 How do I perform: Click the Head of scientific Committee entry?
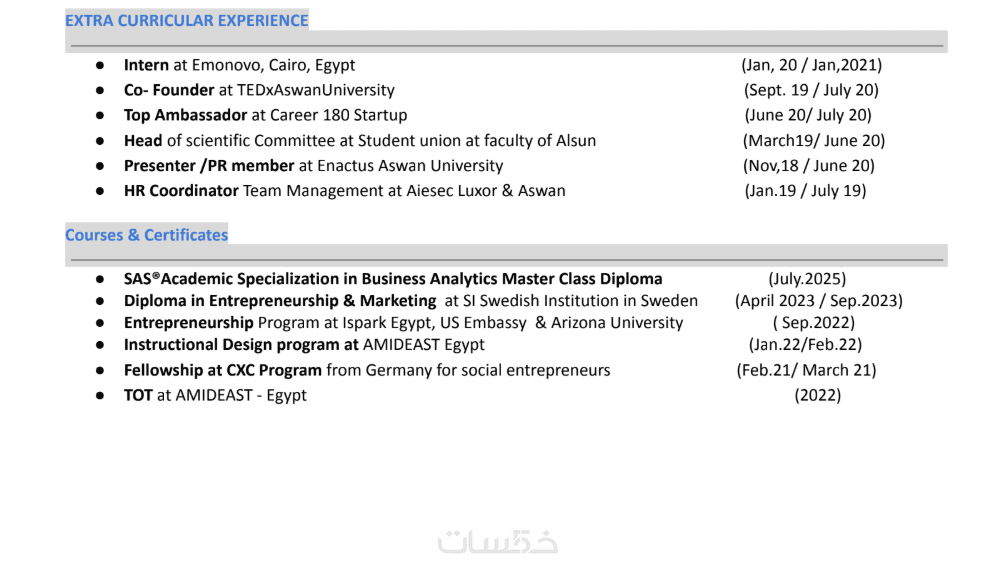click(359, 140)
